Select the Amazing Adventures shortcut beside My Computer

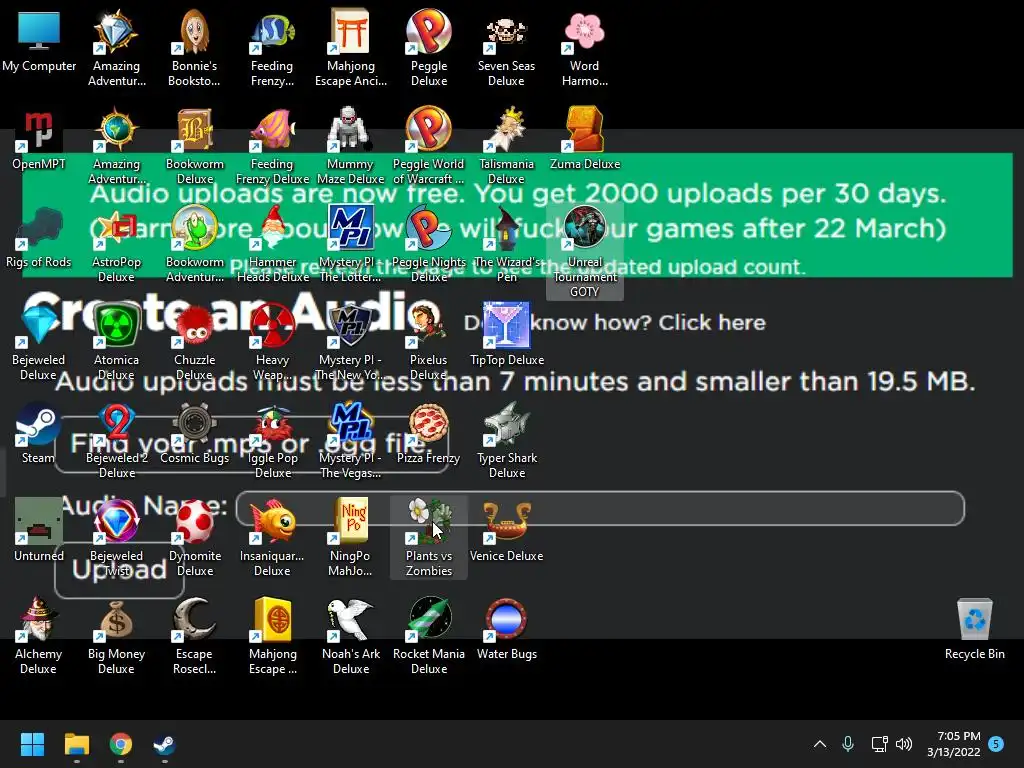(x=116, y=49)
